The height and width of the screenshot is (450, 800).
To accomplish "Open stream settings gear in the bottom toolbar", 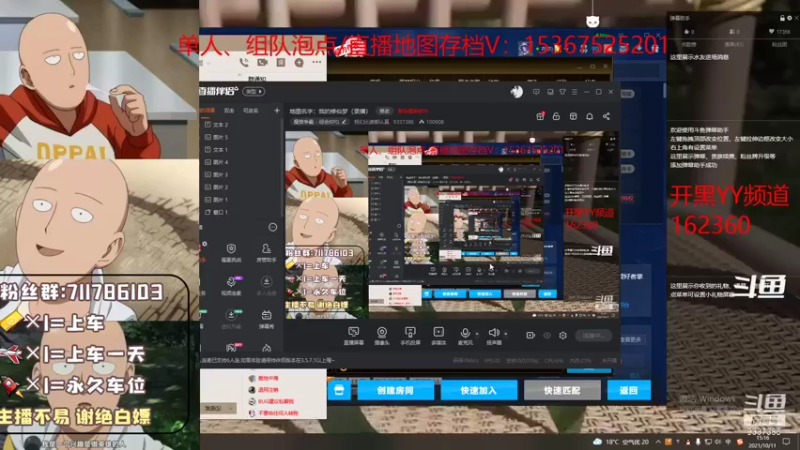I will pyautogui.click(x=563, y=335).
